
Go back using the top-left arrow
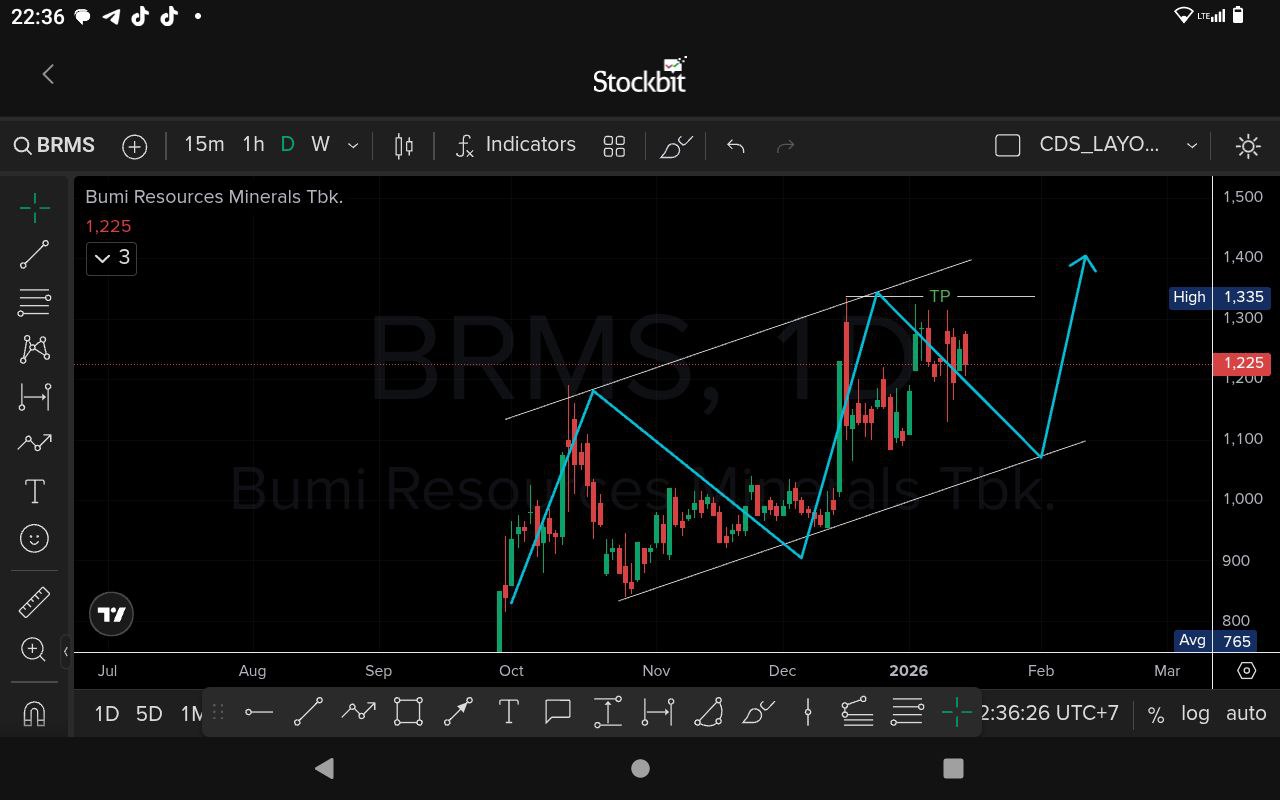click(x=48, y=74)
